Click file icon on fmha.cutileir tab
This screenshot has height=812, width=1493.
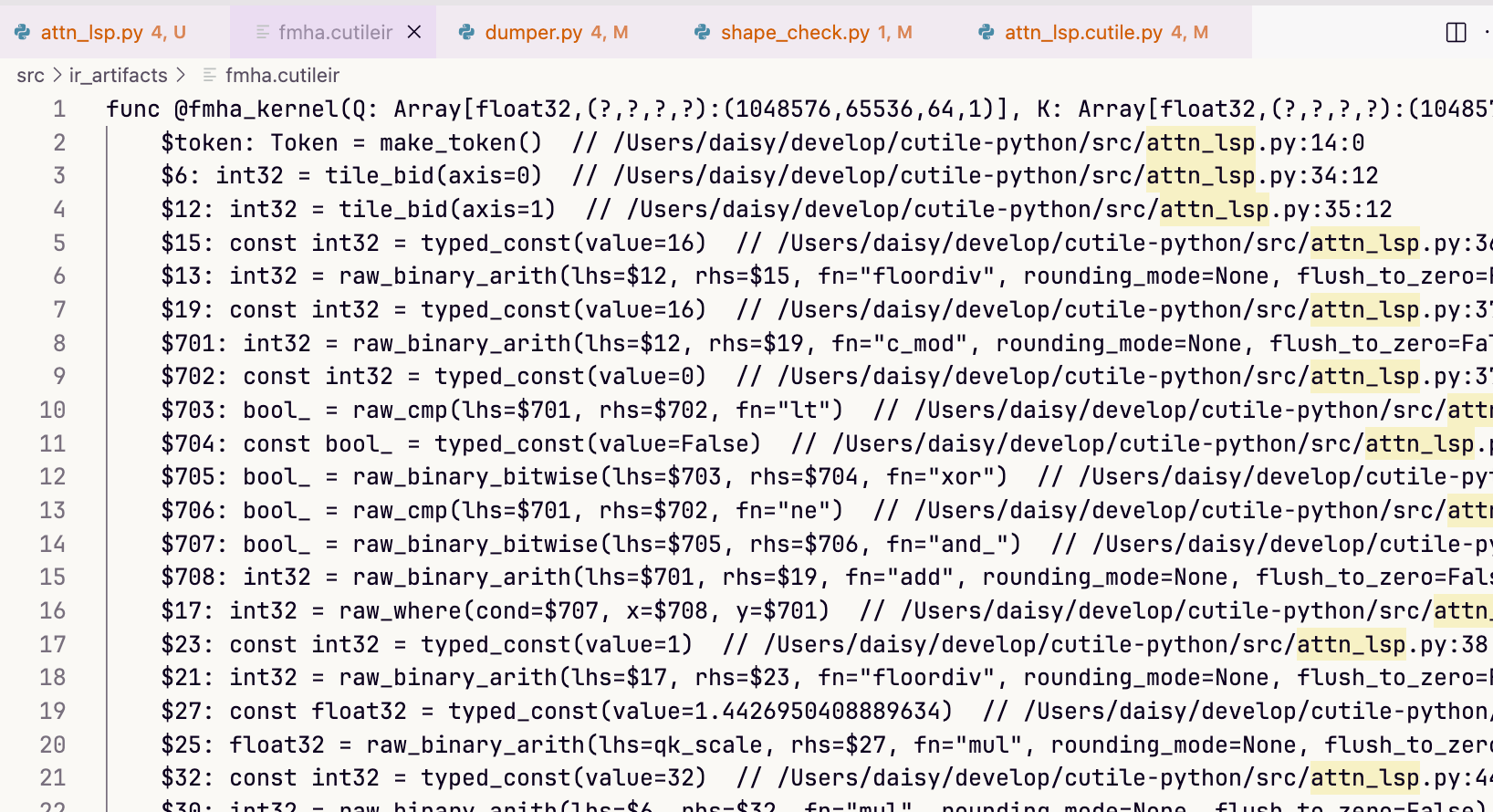point(263,32)
